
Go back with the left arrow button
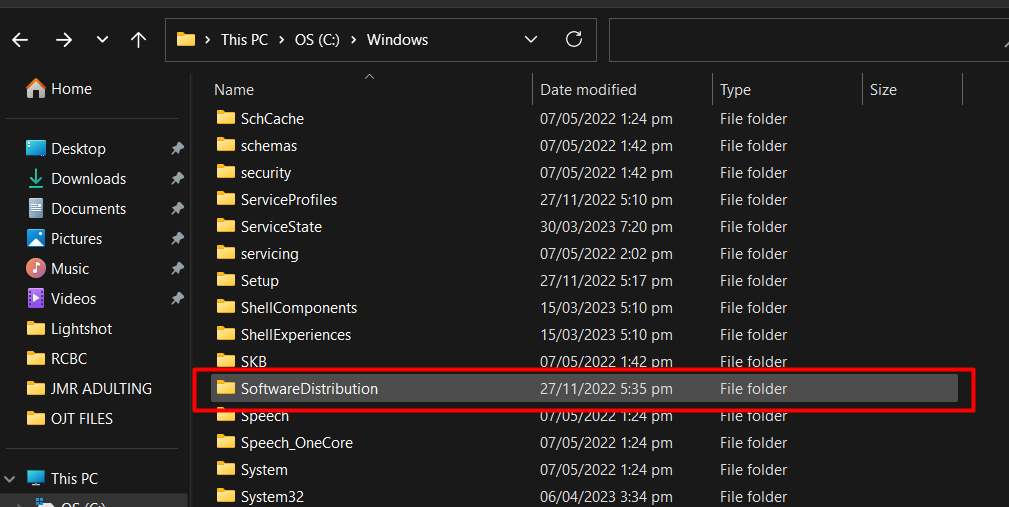[20, 40]
